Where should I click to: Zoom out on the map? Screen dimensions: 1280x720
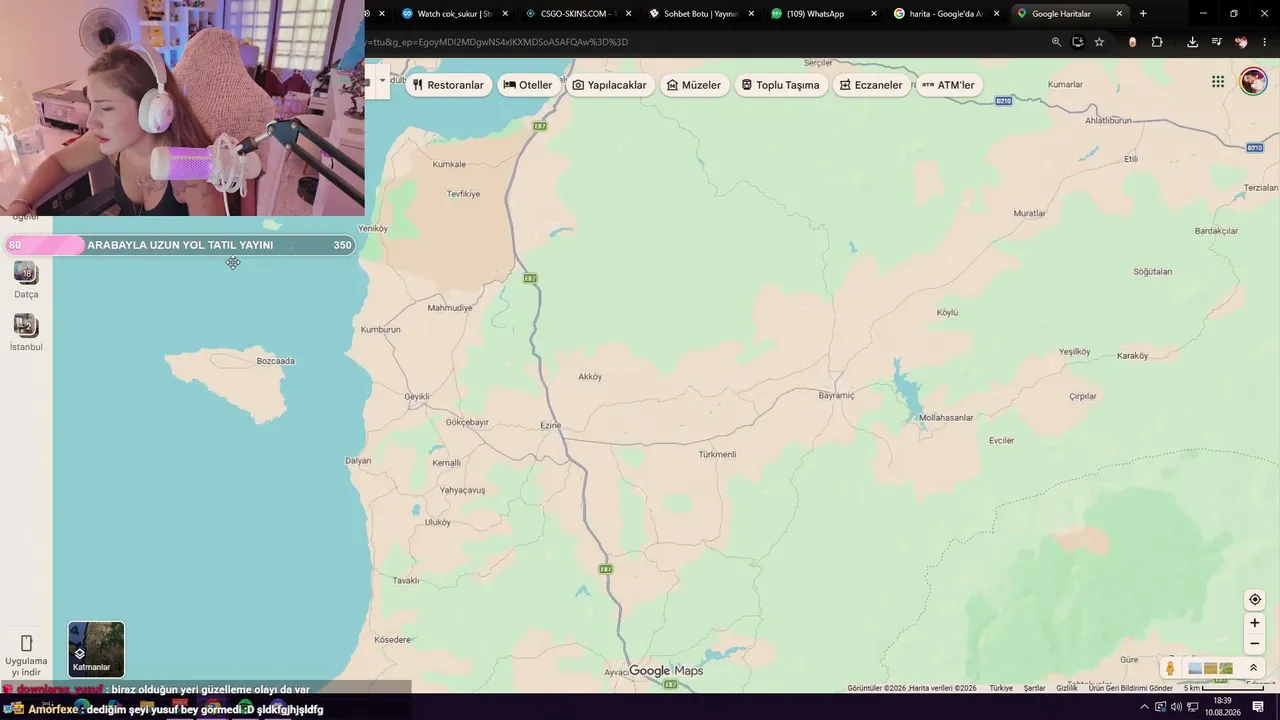click(x=1255, y=644)
